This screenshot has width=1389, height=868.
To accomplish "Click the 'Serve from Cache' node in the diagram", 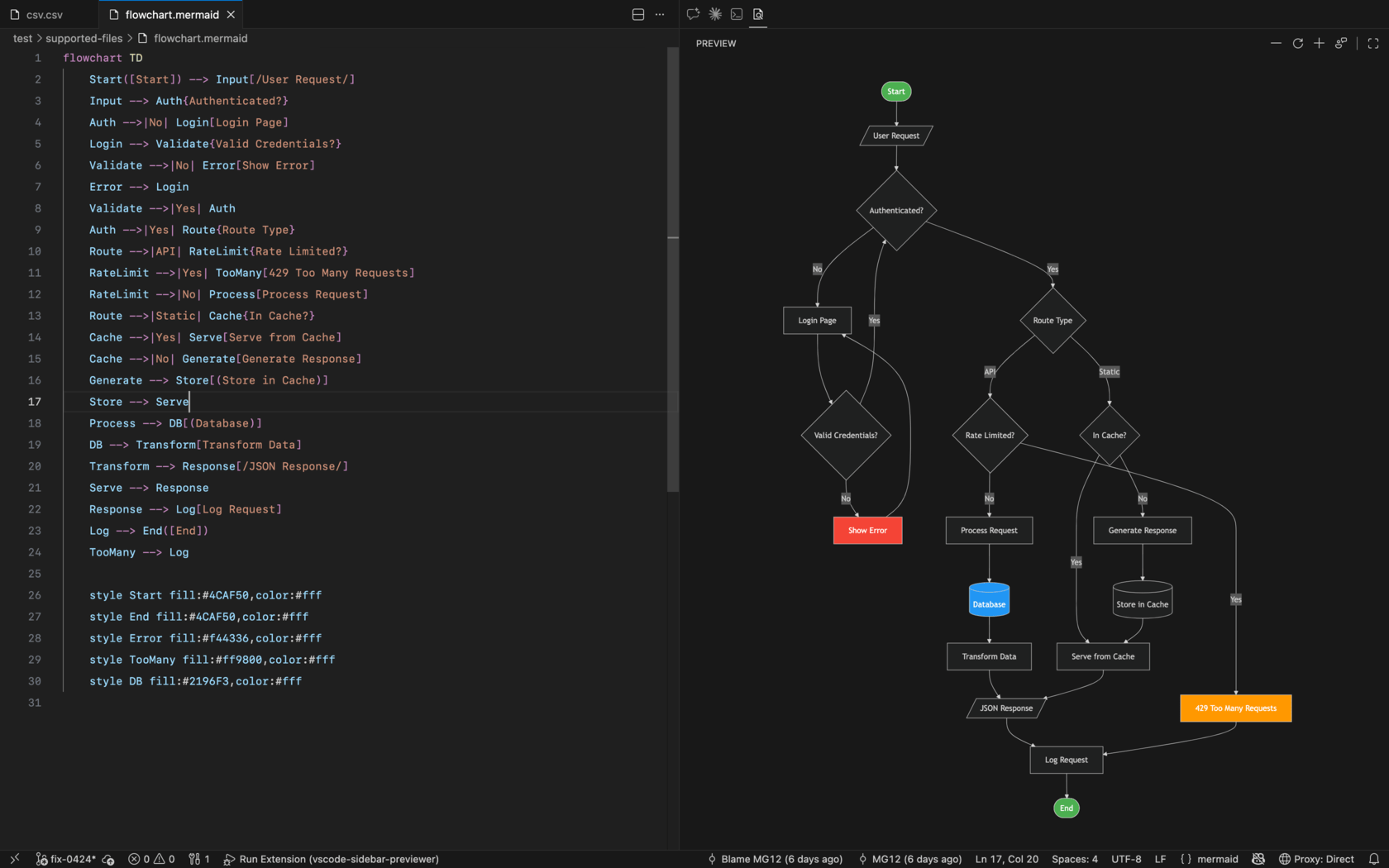I will [1103, 656].
